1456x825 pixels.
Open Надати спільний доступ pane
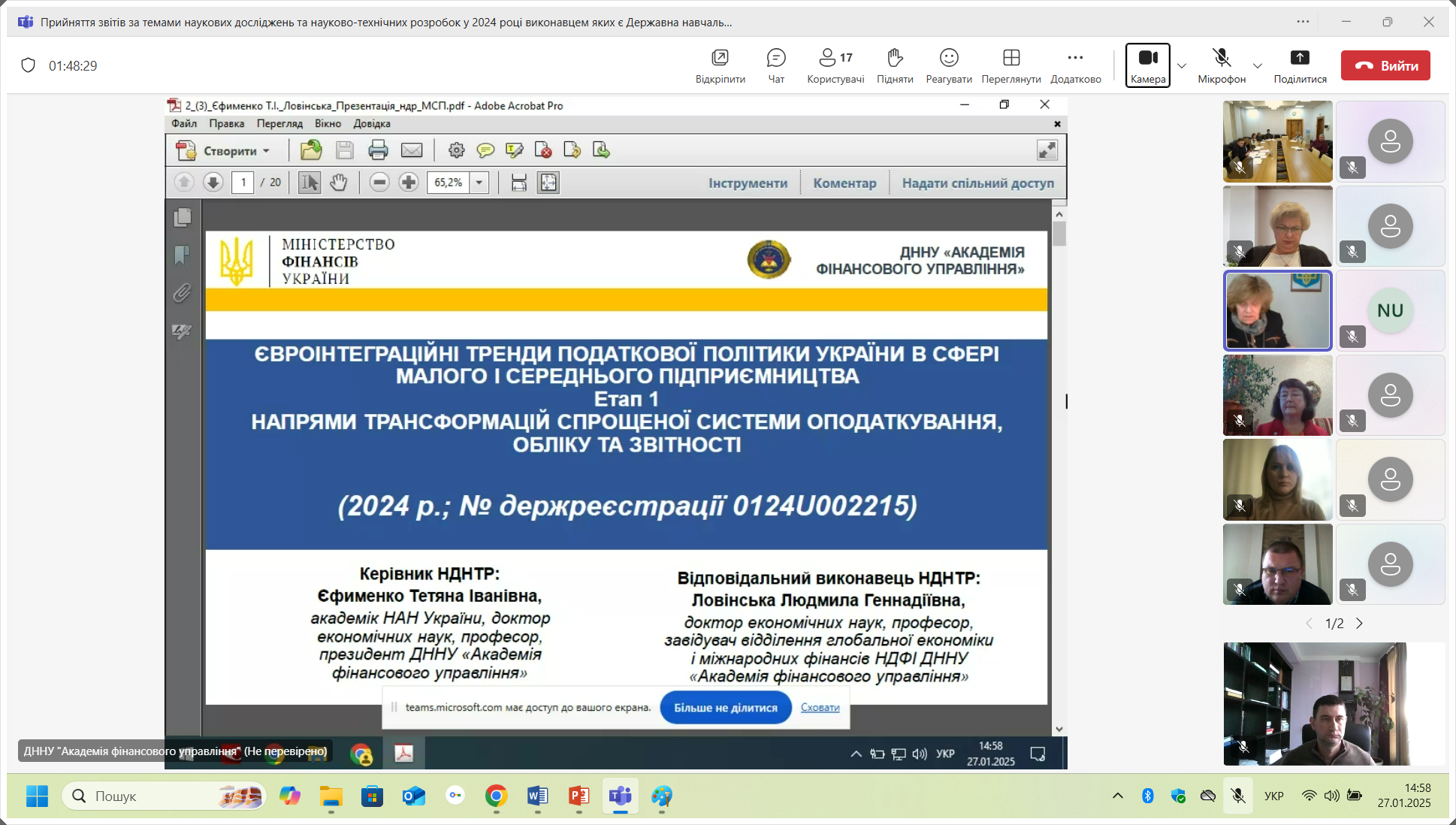click(x=978, y=183)
